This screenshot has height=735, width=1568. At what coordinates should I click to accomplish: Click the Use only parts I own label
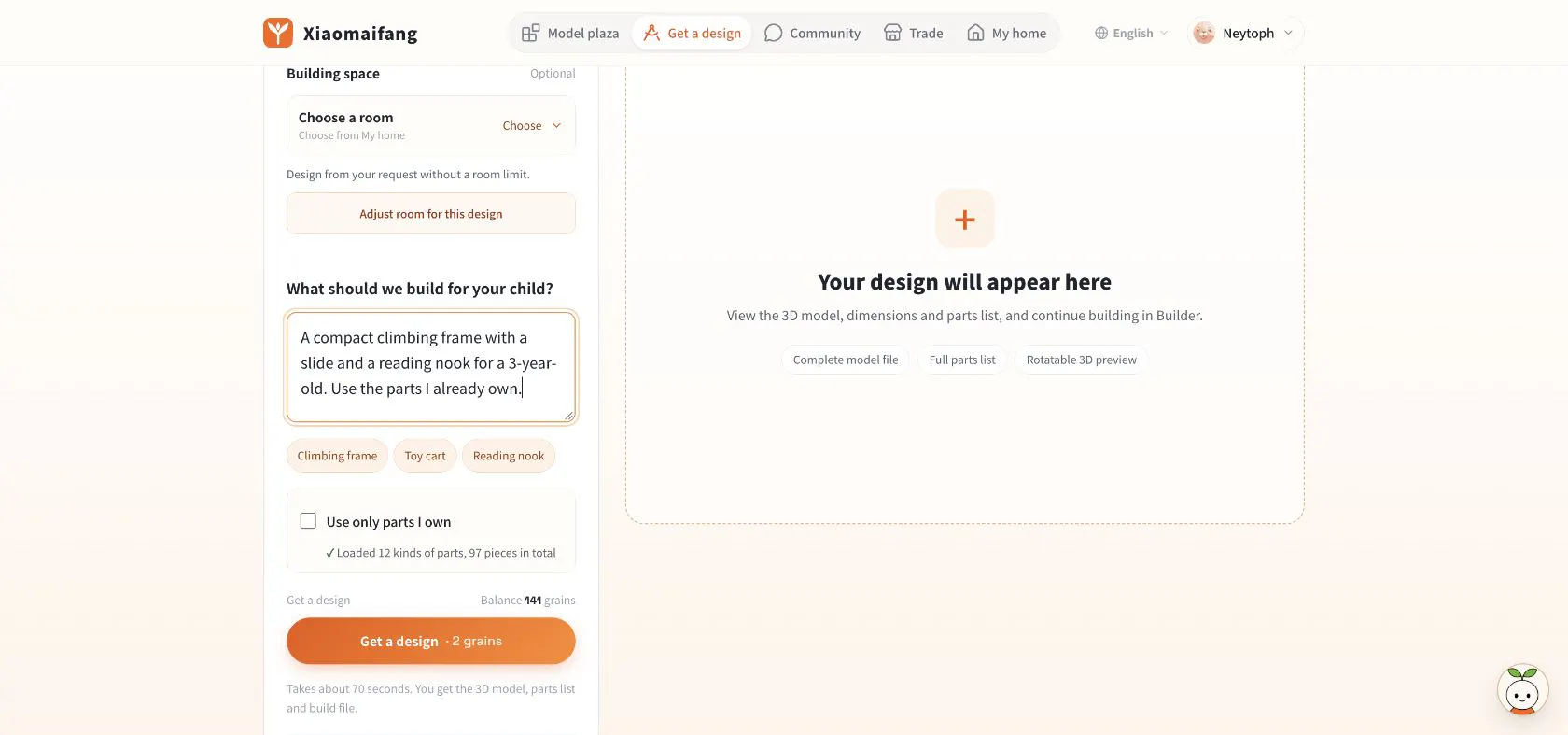[388, 522]
